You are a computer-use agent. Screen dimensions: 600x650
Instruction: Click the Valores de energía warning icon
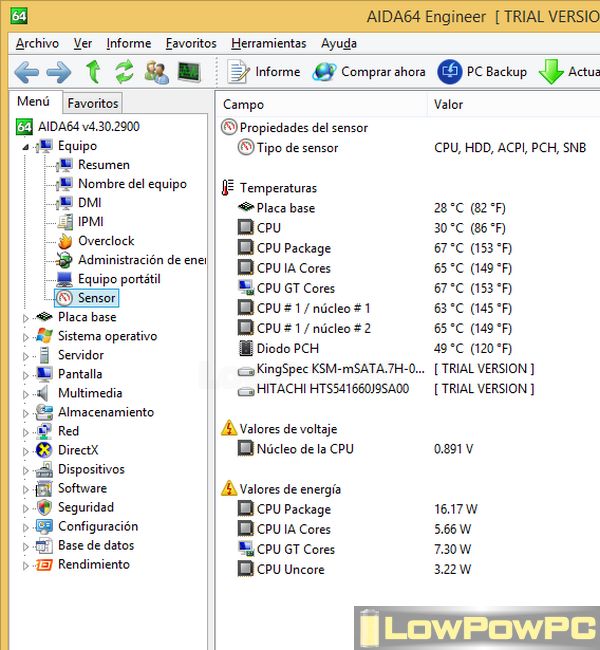228,488
